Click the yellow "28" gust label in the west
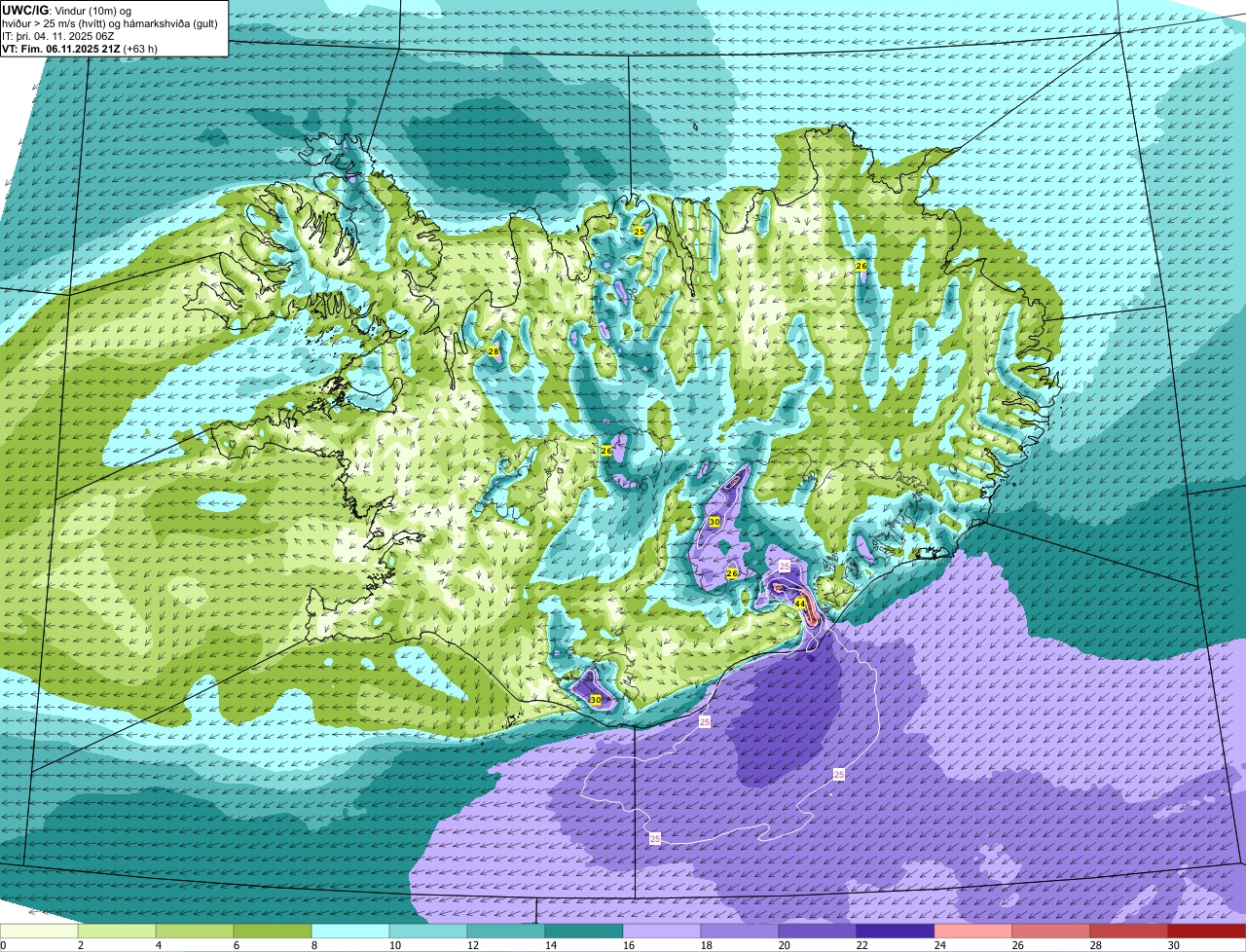 pyautogui.click(x=493, y=351)
